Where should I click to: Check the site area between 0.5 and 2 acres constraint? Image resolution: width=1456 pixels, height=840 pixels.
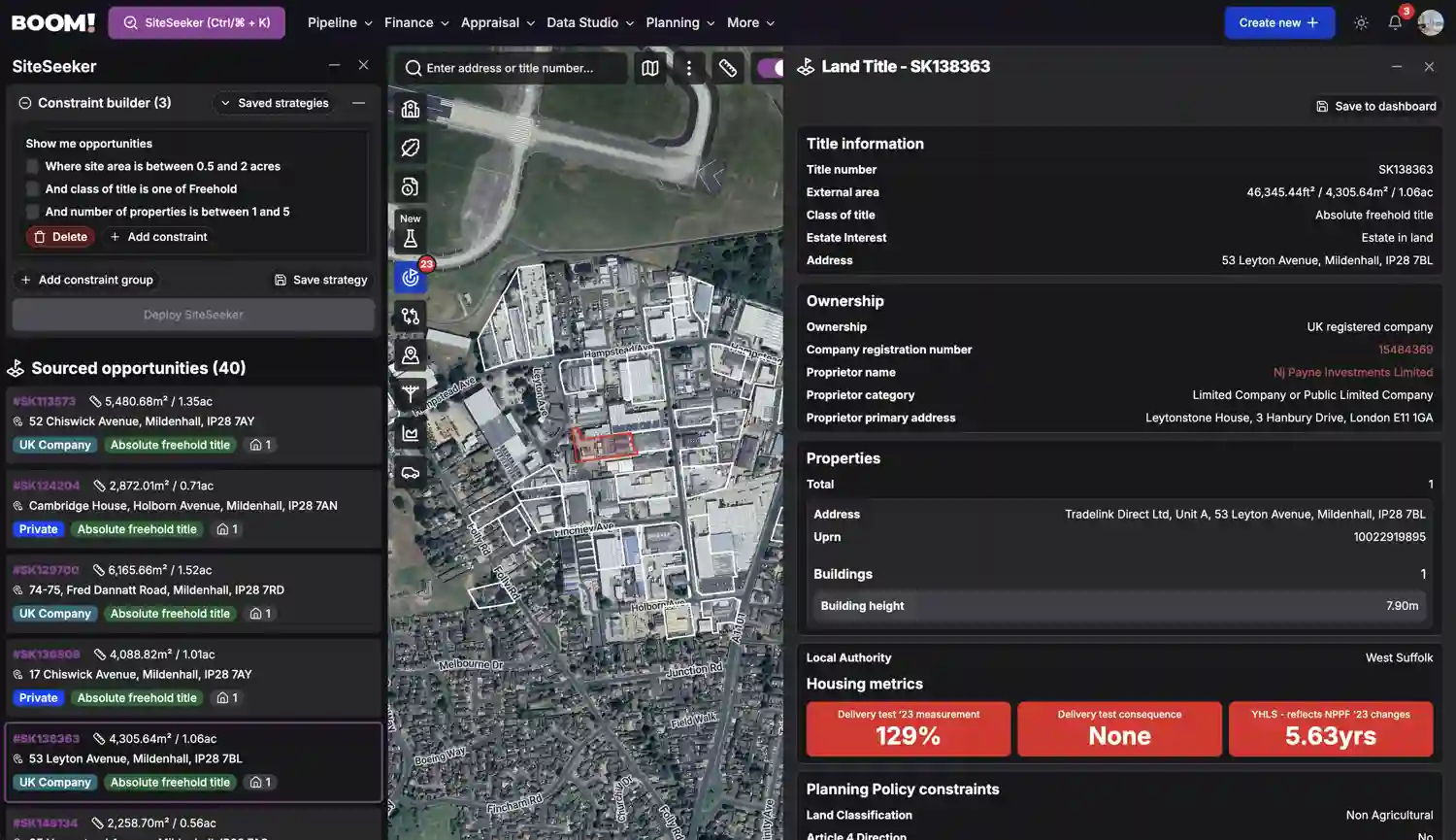coord(33,166)
